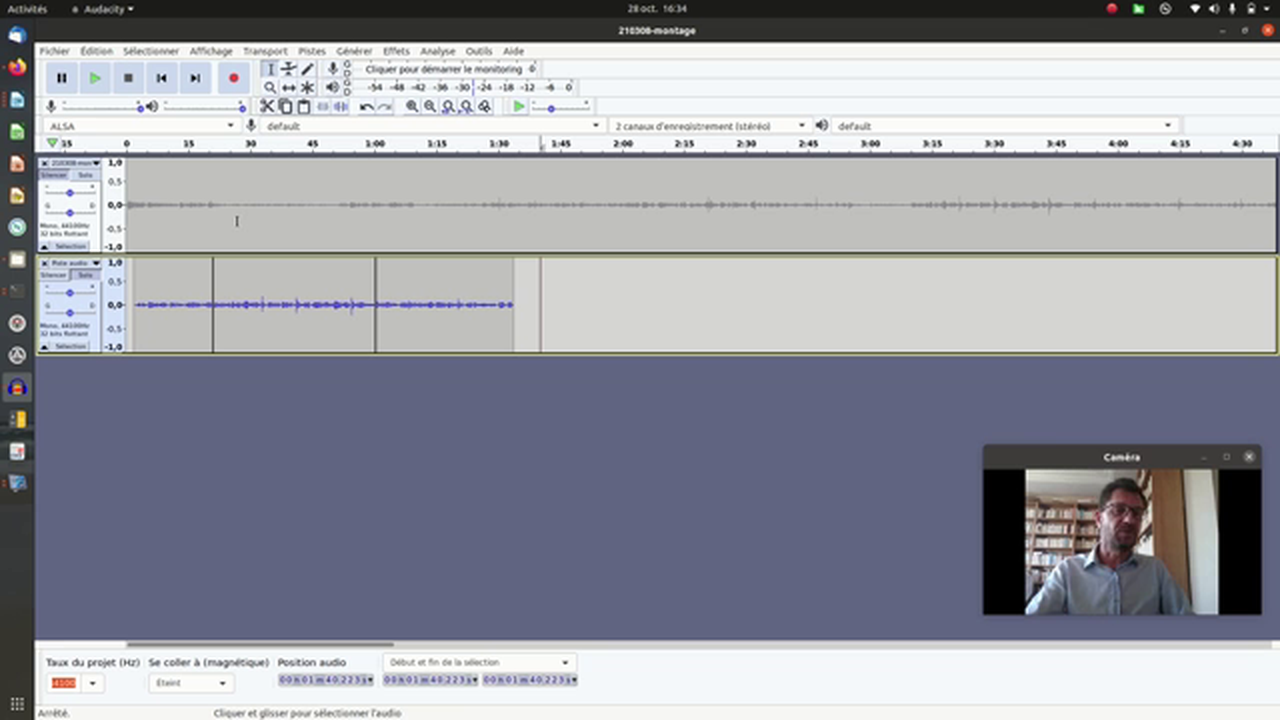Image resolution: width=1280 pixels, height=720 pixels.
Task: Open the Effets menu
Action: point(396,51)
